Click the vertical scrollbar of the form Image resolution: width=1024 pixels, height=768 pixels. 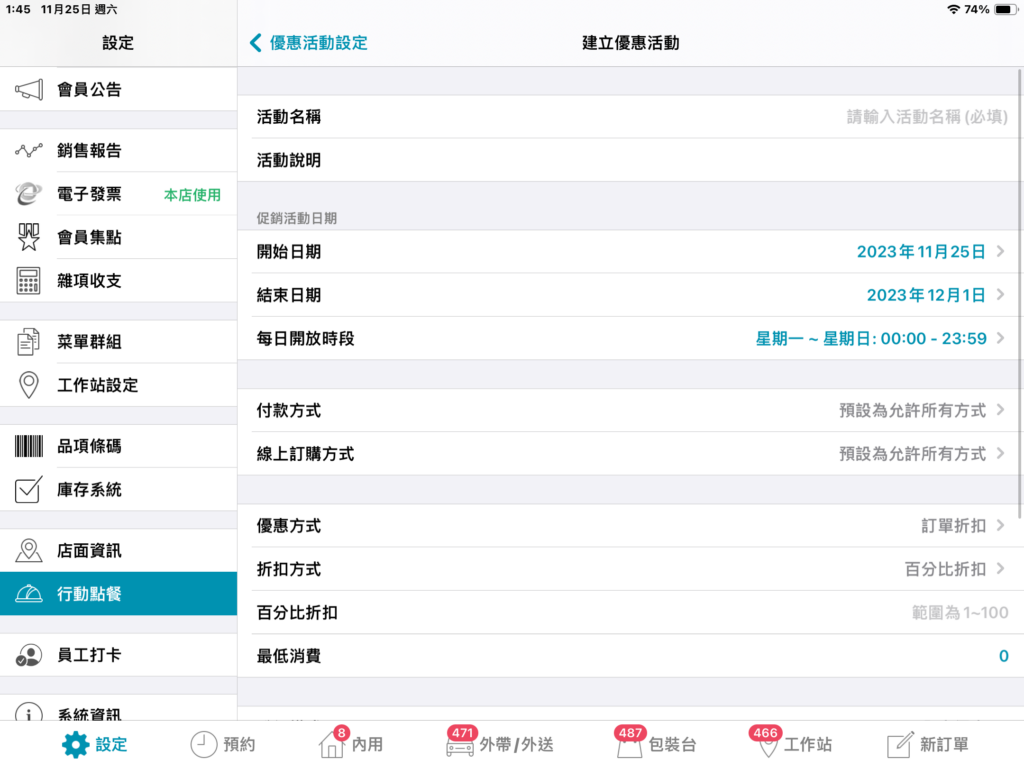[1020, 294]
